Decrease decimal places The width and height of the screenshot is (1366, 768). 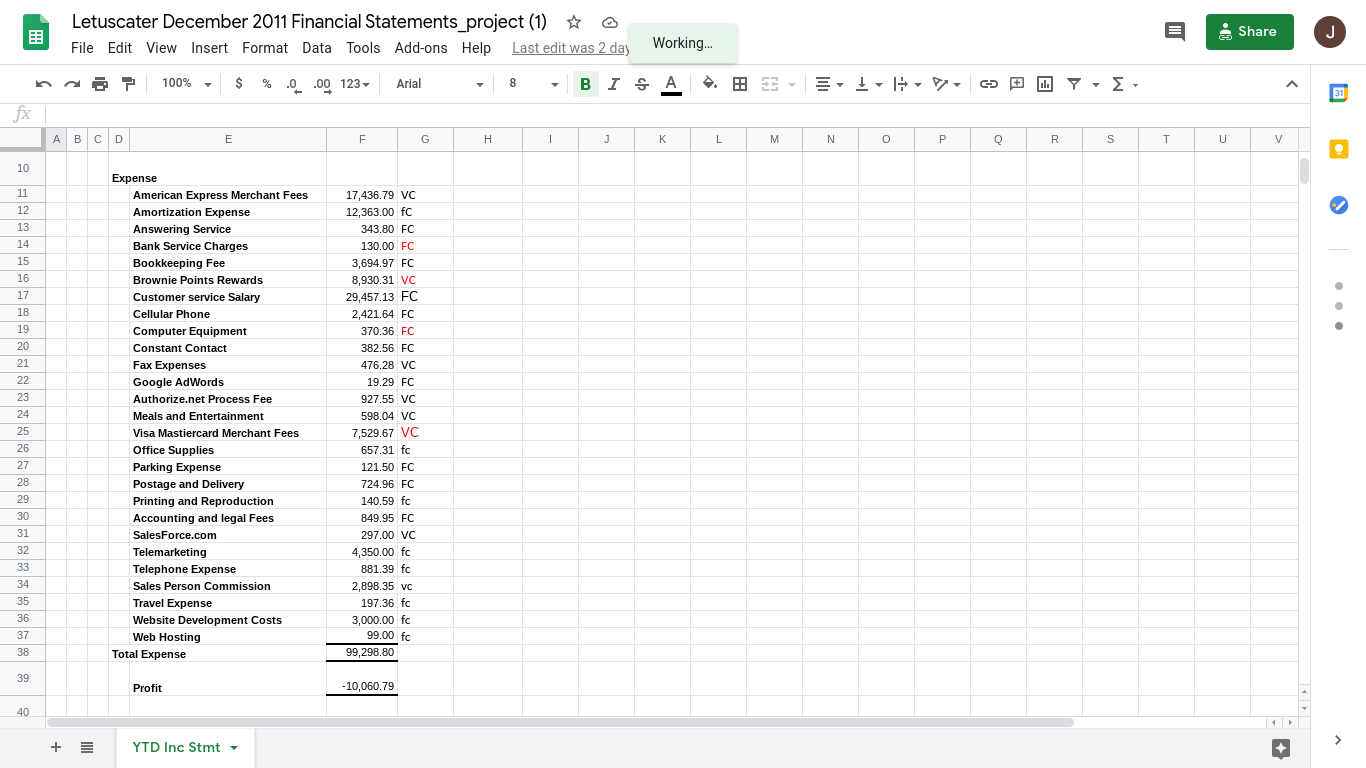[x=293, y=84]
